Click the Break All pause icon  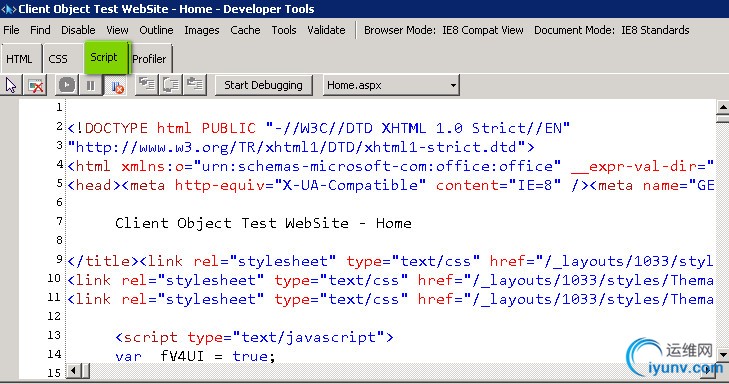pyautogui.click(x=91, y=86)
